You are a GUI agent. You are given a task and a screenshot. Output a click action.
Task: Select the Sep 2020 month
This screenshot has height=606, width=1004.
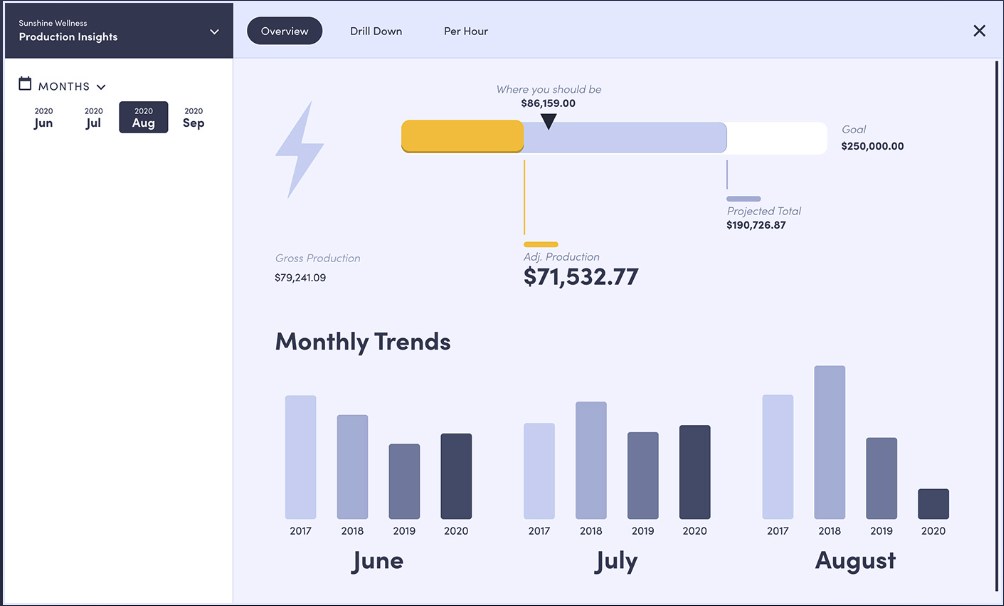193,118
